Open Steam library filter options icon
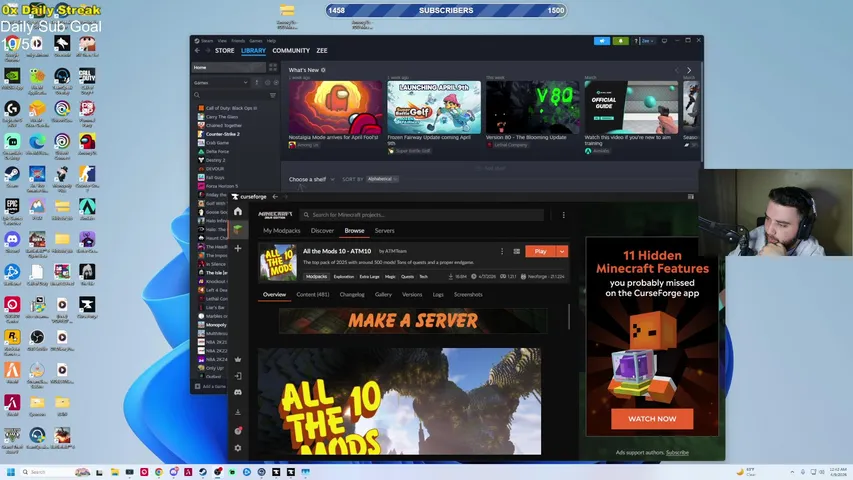Viewport: 853px width, 480px height. point(273,95)
